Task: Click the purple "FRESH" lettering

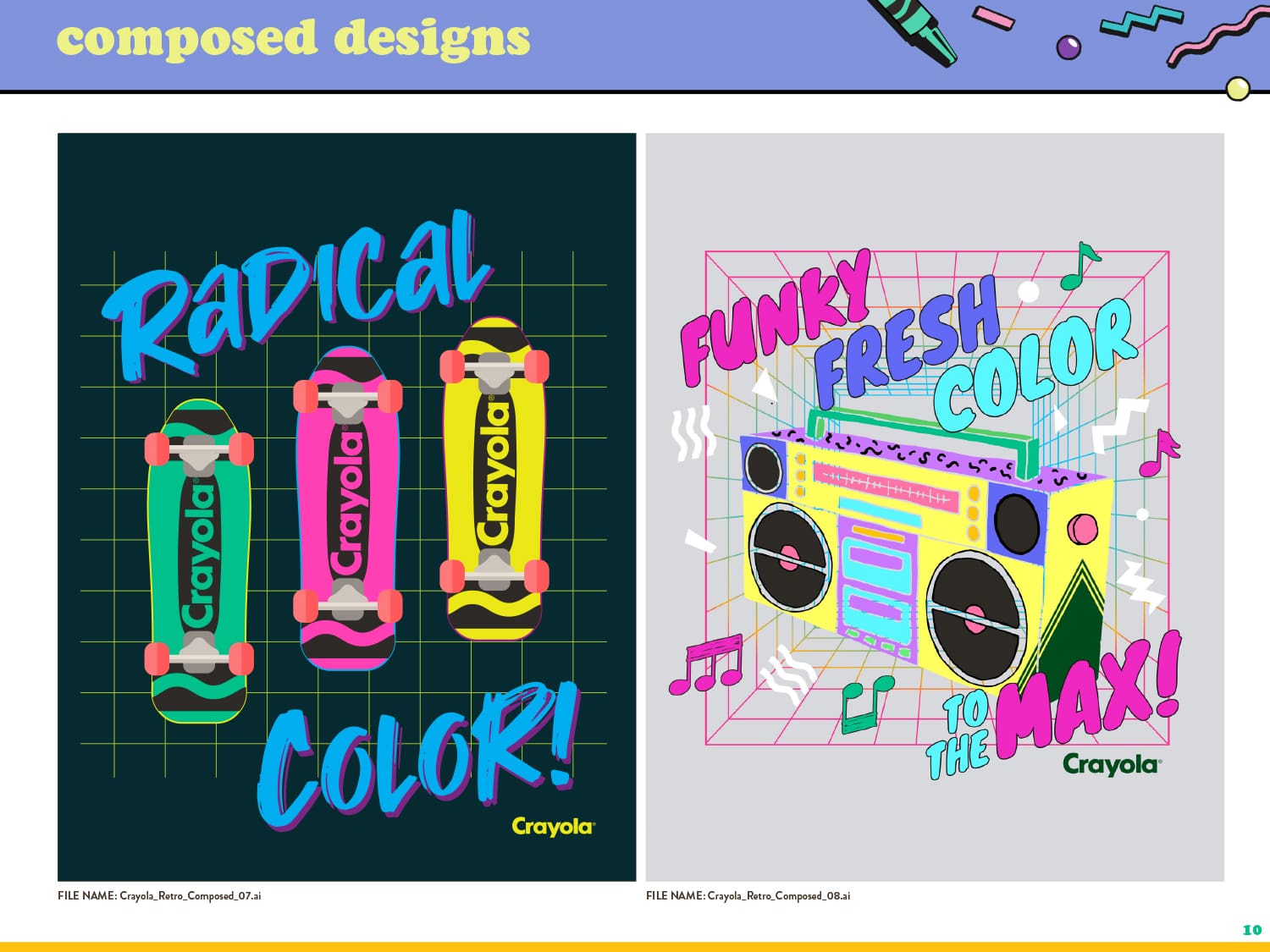Action: 906,343
